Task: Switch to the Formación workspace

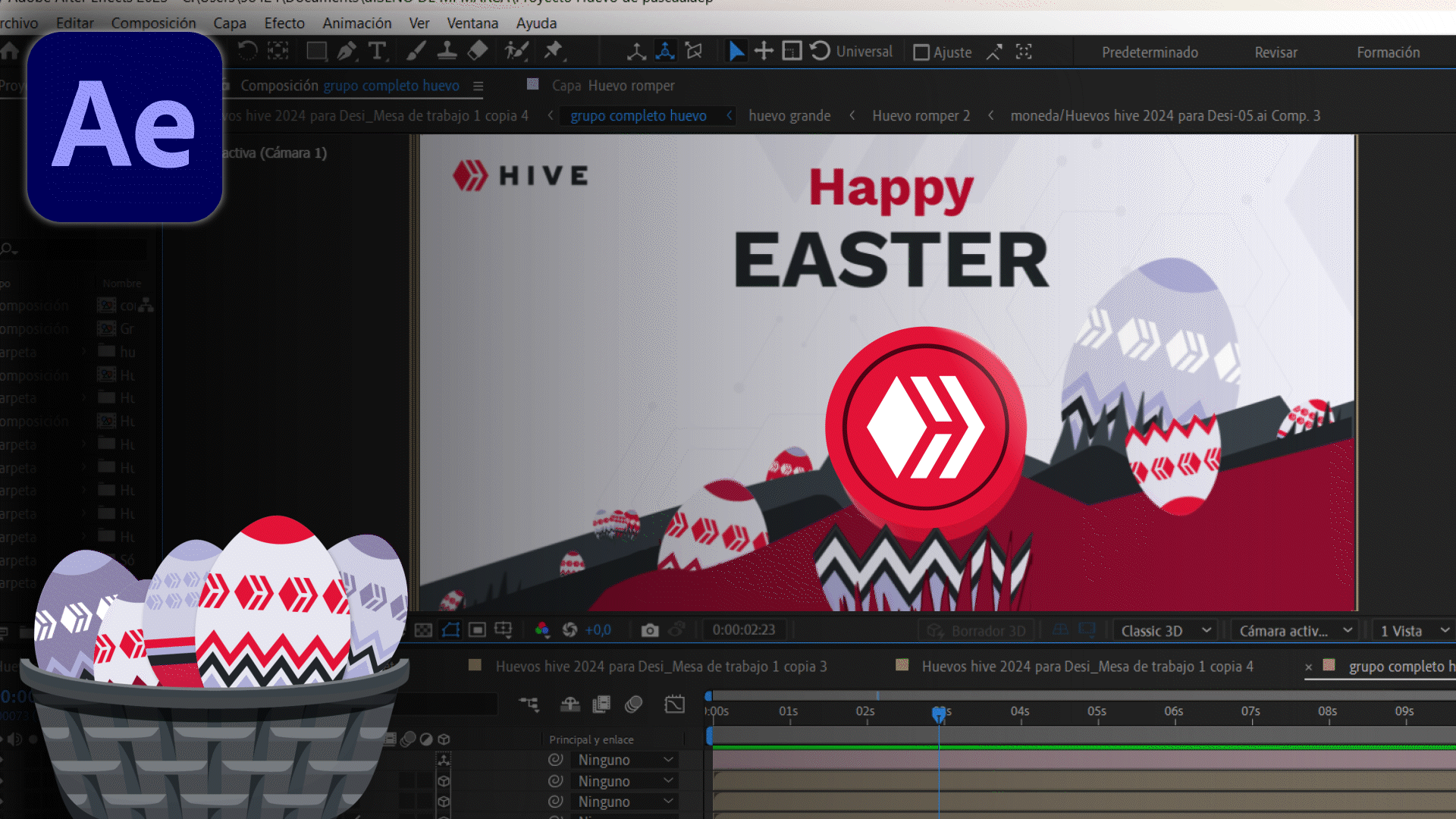Action: pos(1388,52)
